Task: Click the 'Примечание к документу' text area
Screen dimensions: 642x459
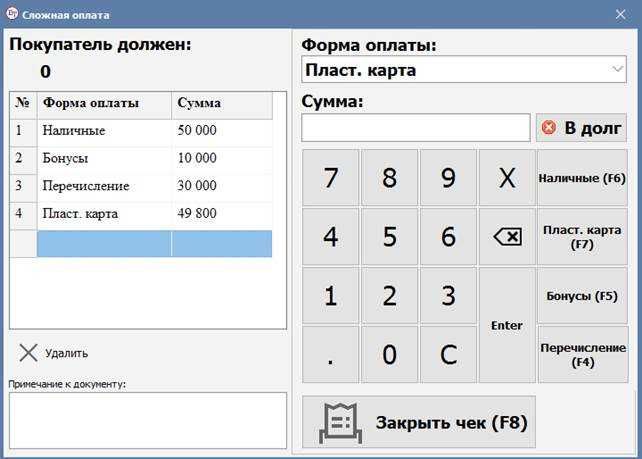Action: 148,421
